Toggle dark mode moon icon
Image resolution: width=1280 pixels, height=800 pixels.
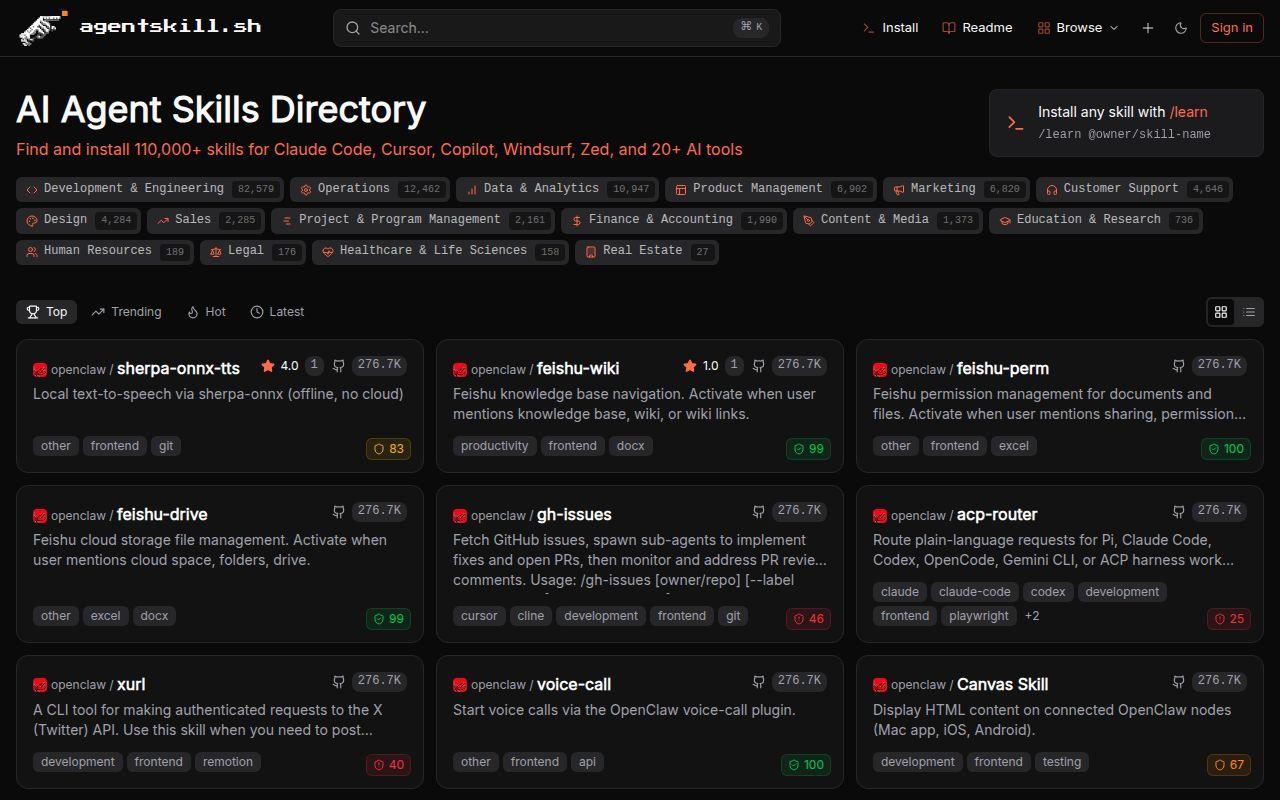[1181, 28]
